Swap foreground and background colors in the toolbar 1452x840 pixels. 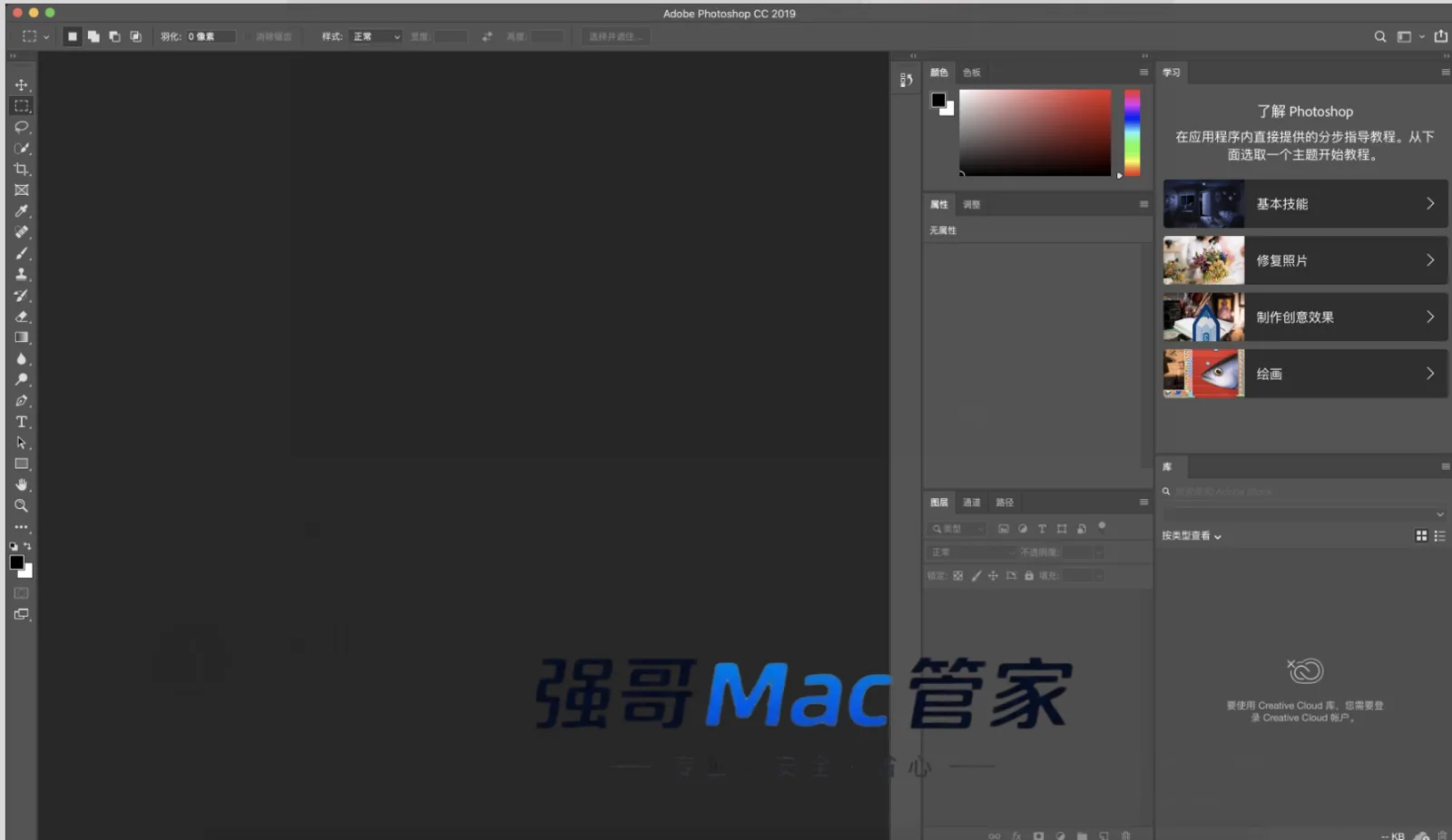[27, 546]
